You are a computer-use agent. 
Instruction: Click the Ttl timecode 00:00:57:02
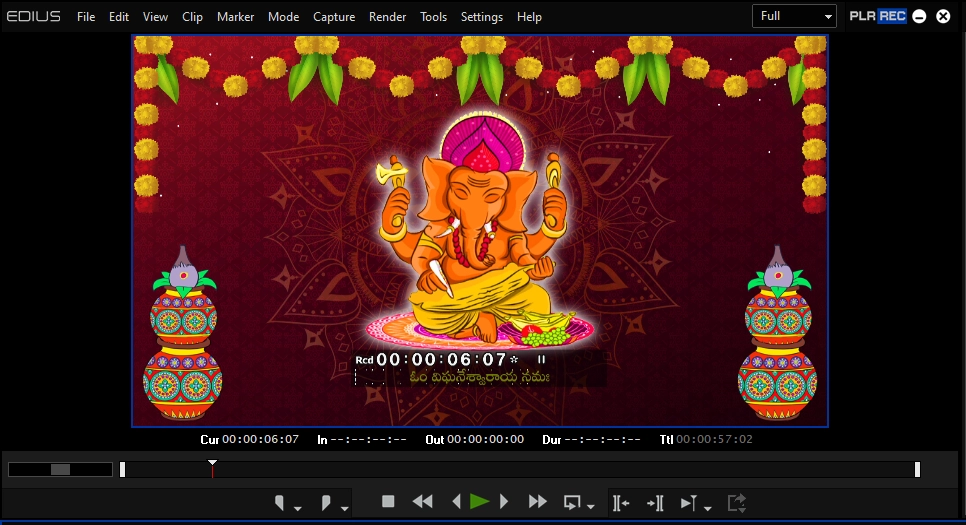pos(714,439)
